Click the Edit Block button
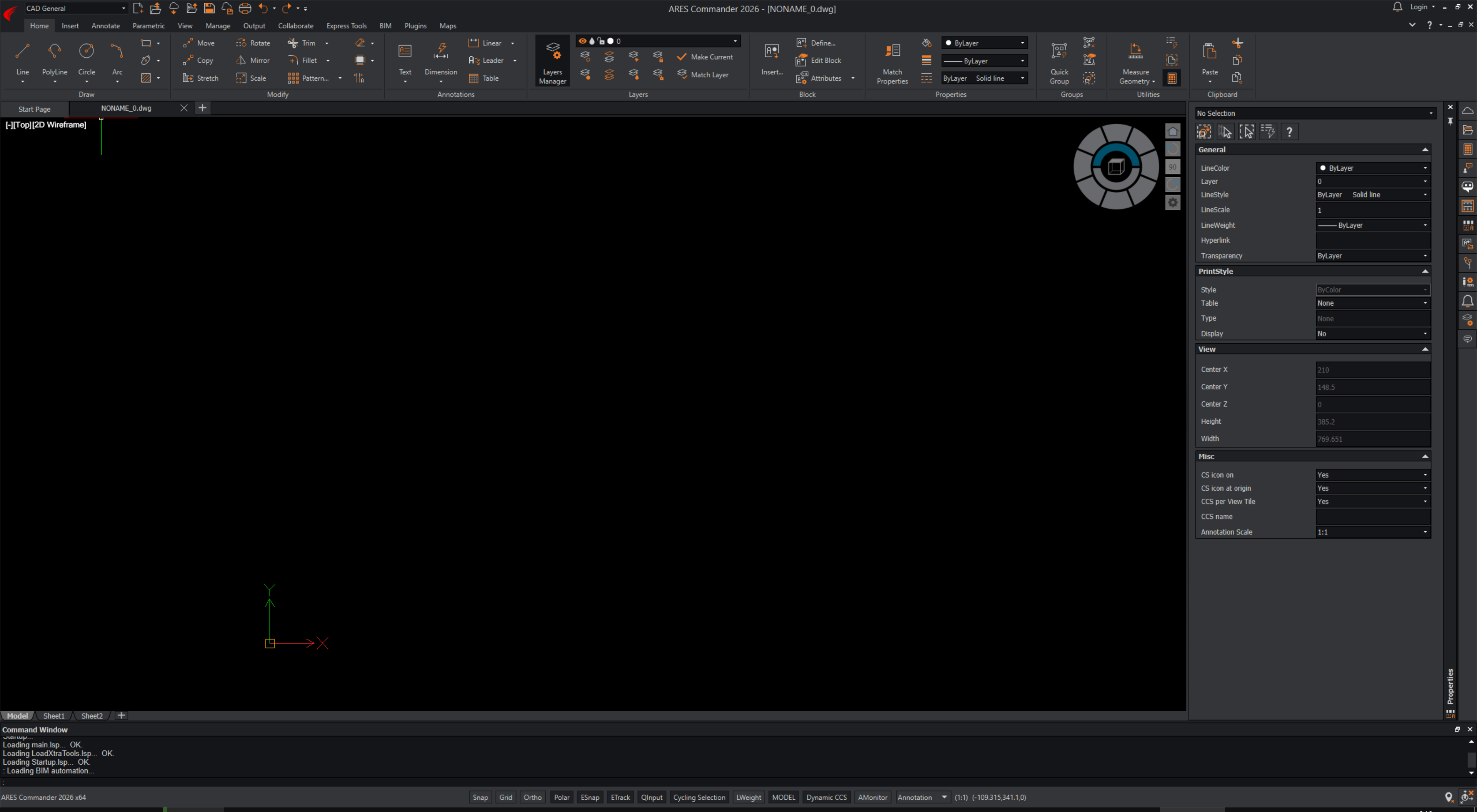This screenshot has height=812, width=1477. (819, 60)
